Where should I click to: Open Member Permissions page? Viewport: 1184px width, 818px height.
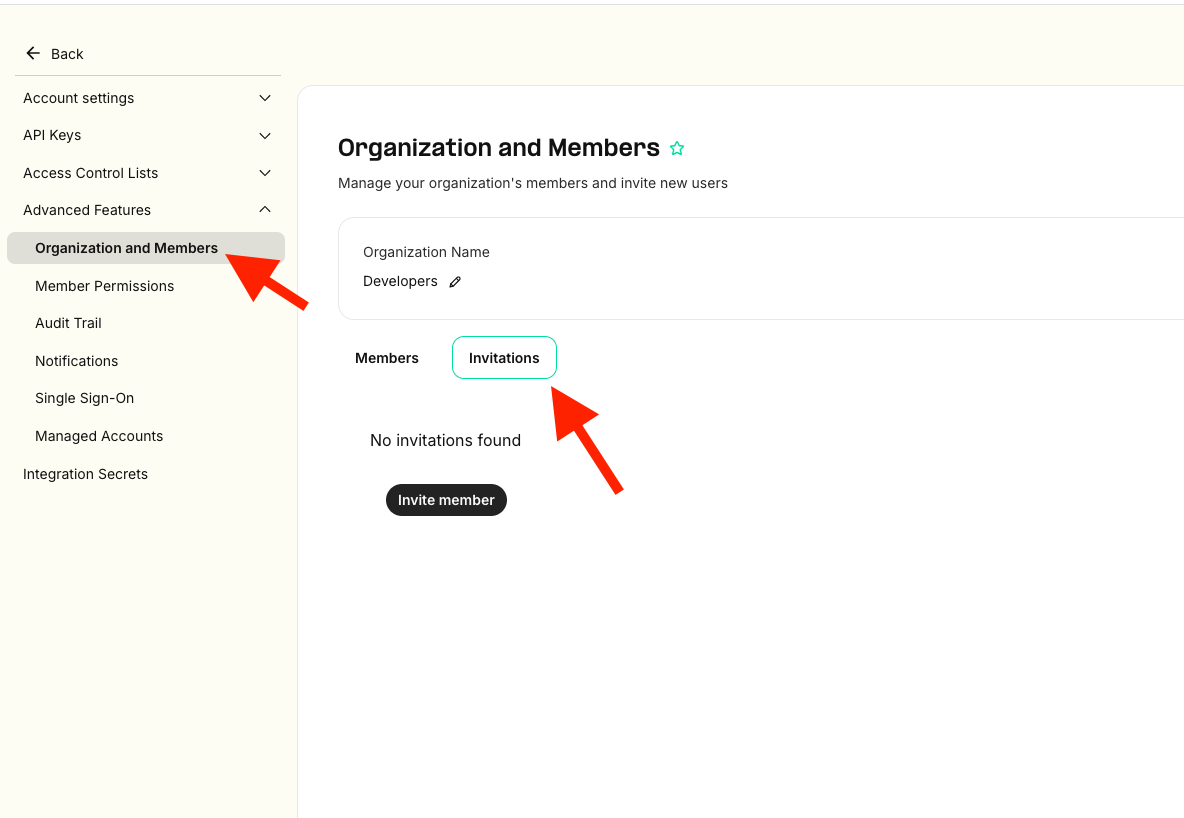tap(104, 286)
